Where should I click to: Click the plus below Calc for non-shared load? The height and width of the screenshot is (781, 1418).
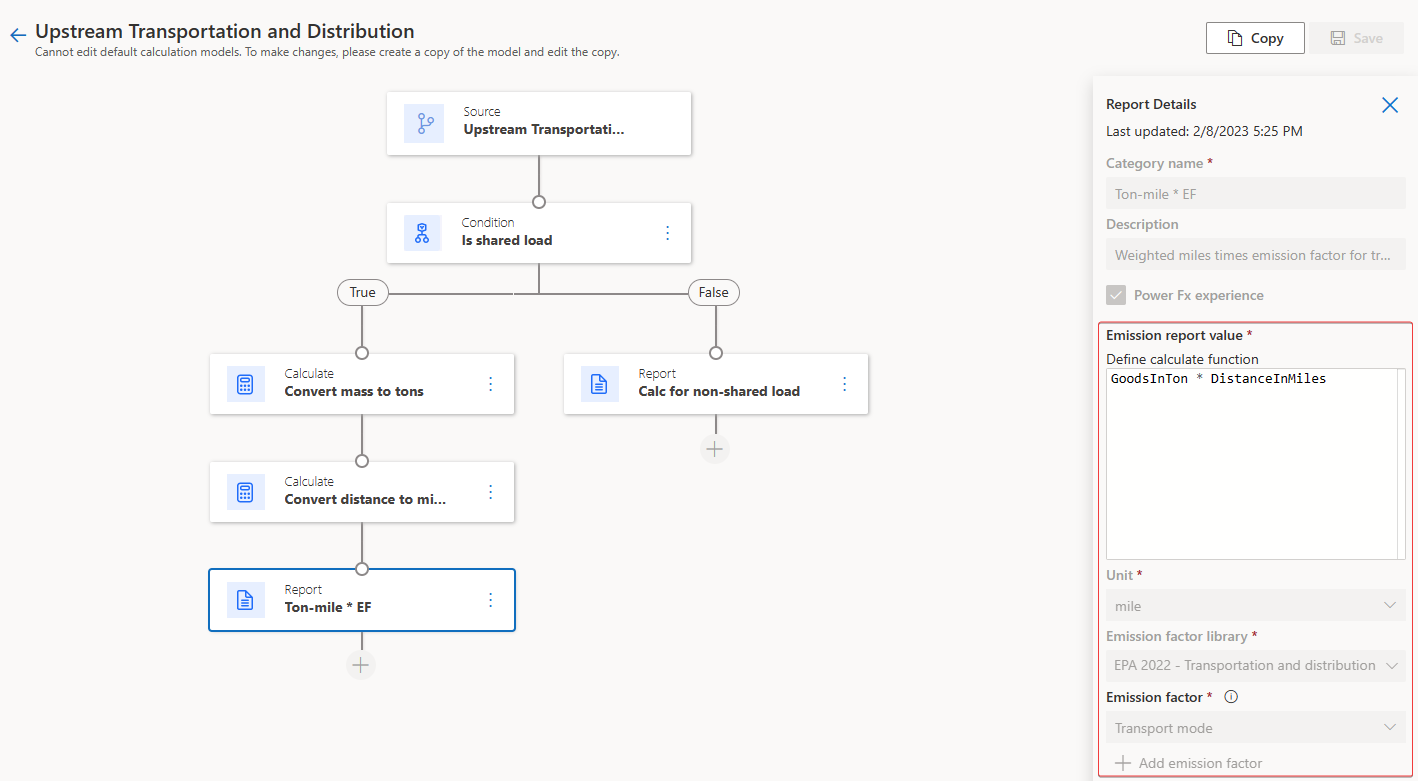click(x=715, y=448)
